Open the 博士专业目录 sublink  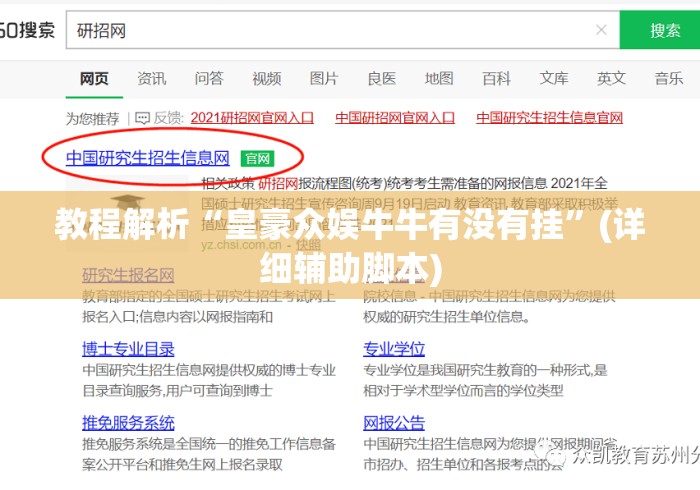point(128,349)
